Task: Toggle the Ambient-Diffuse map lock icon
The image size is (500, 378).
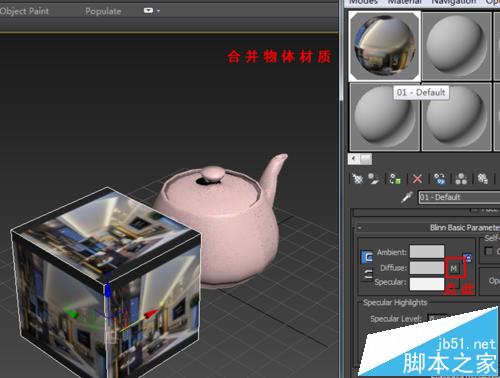Action: pos(468,258)
